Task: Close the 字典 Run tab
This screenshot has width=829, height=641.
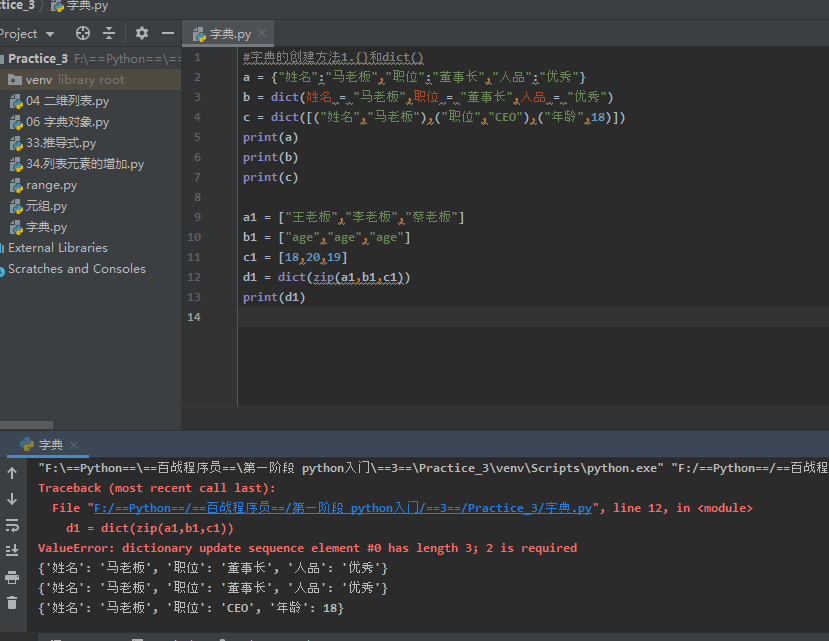Action: (75, 445)
